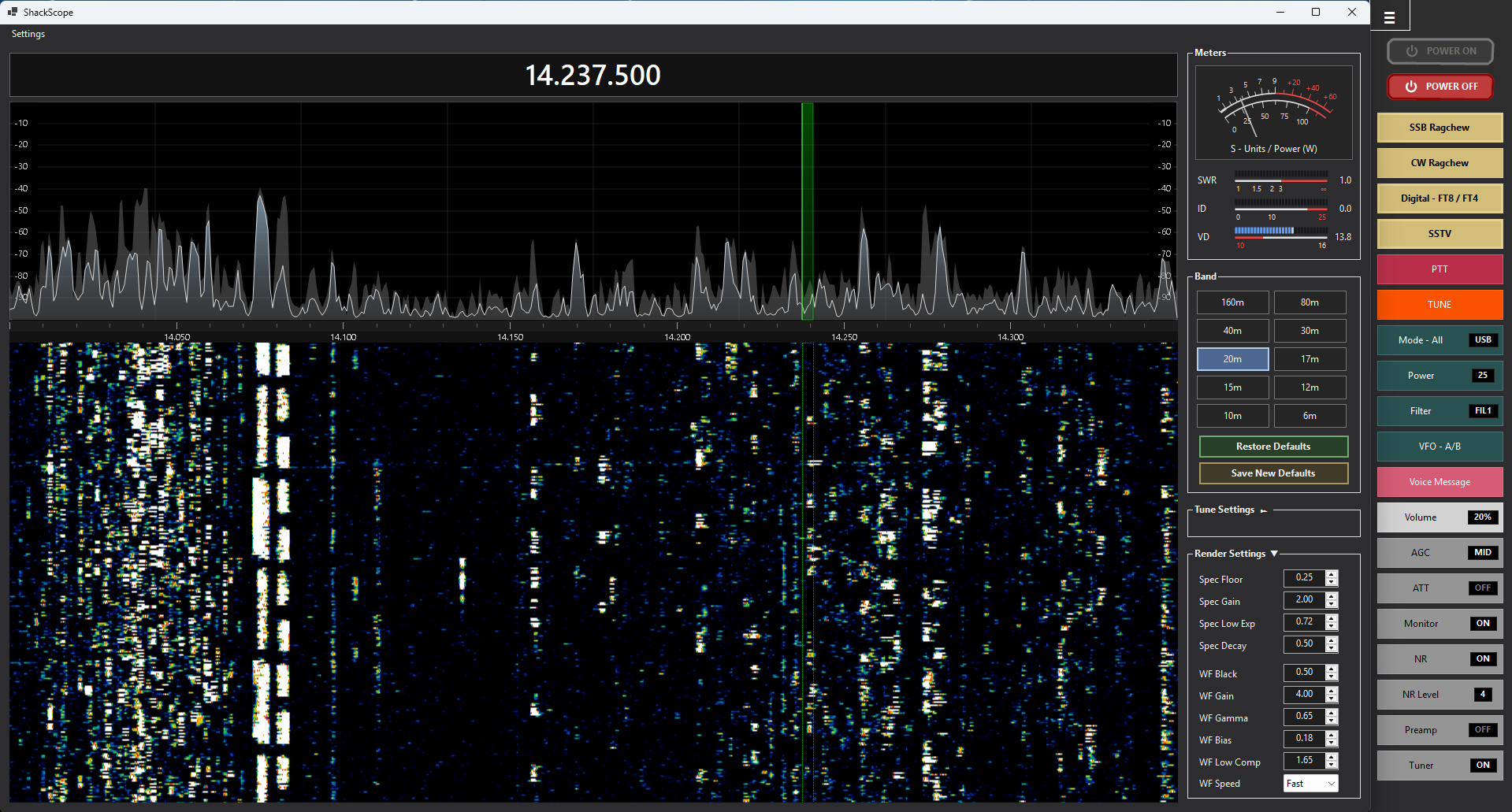Select the 40m band
The width and height of the screenshot is (1512, 812).
click(1232, 331)
